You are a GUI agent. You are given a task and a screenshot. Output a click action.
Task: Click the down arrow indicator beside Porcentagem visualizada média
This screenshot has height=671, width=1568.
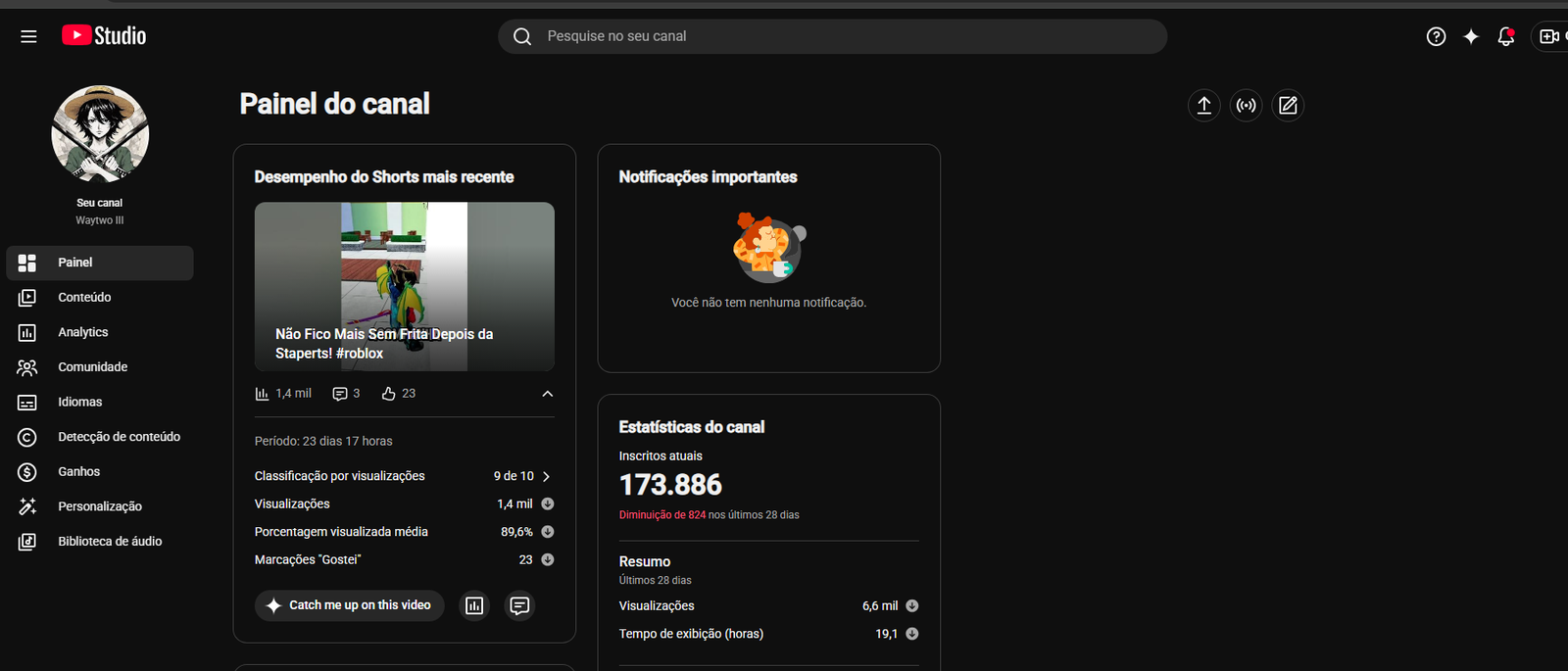[x=548, y=532]
